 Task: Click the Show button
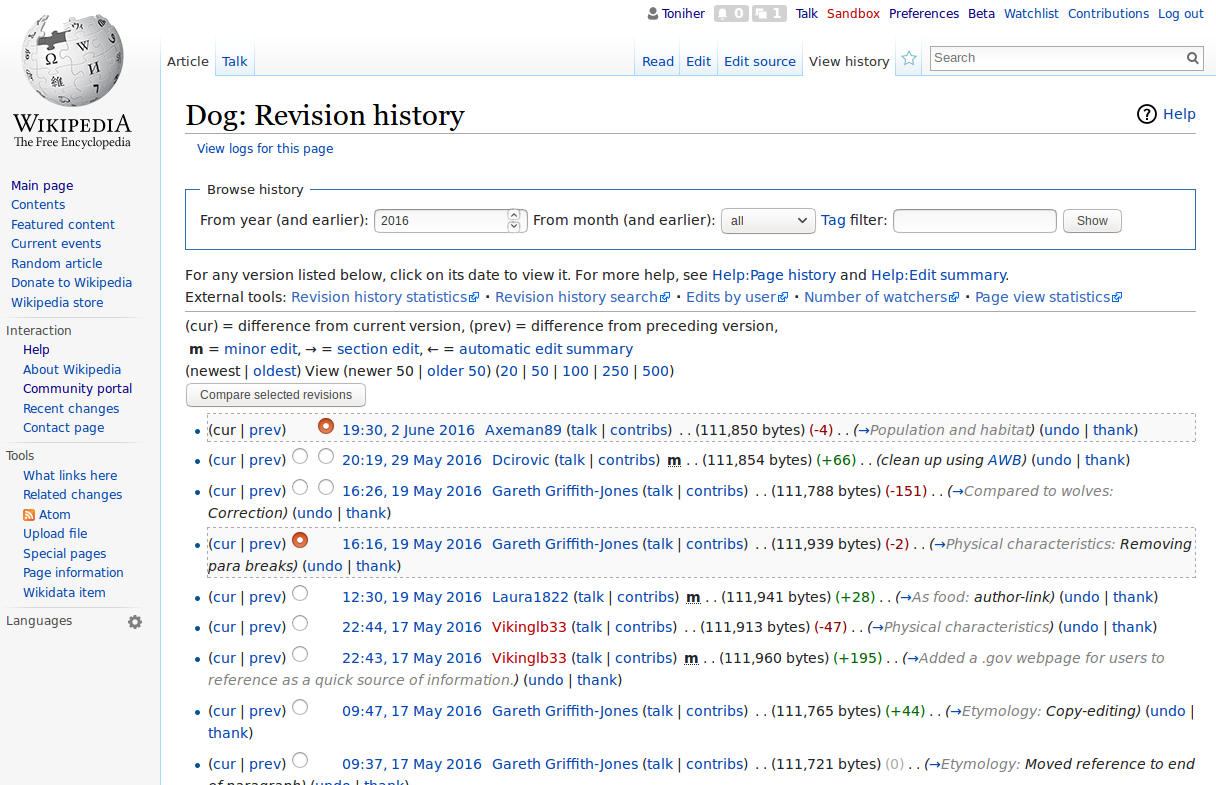pos(1092,221)
